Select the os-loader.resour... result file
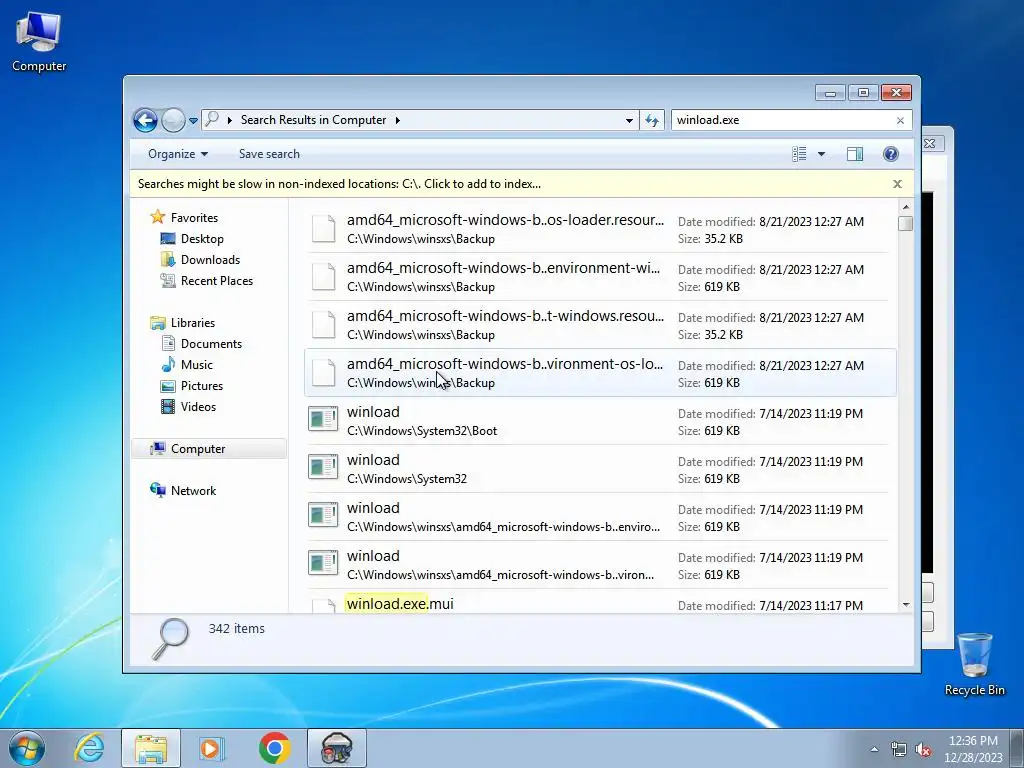This screenshot has width=1024, height=768. [598, 229]
